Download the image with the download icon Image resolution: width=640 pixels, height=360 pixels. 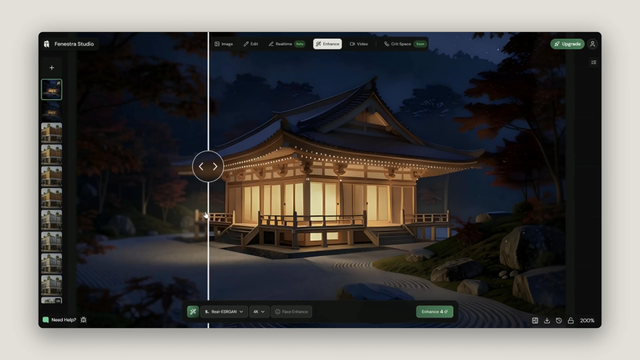pos(547,320)
